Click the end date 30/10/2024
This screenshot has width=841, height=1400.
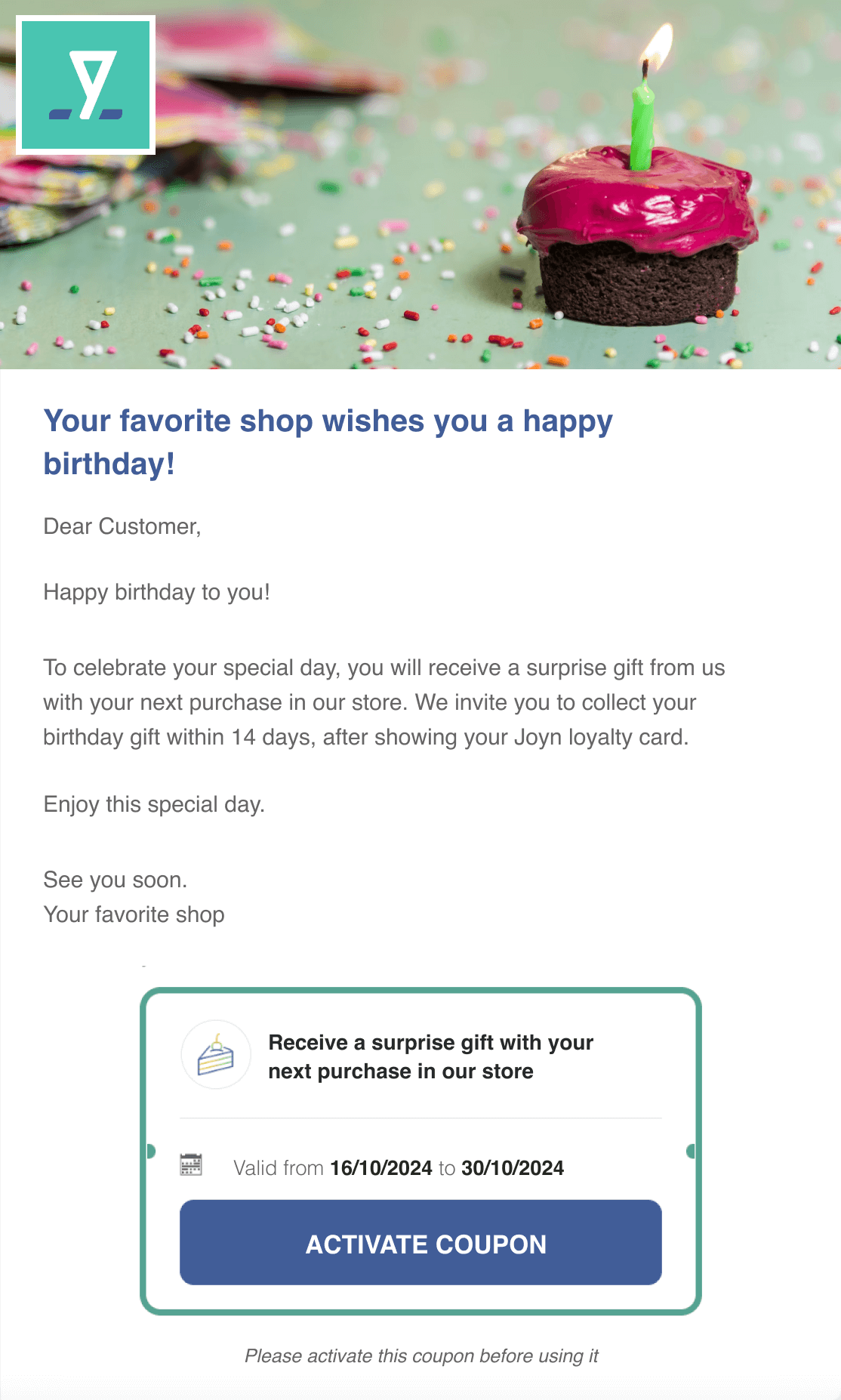click(x=513, y=1168)
